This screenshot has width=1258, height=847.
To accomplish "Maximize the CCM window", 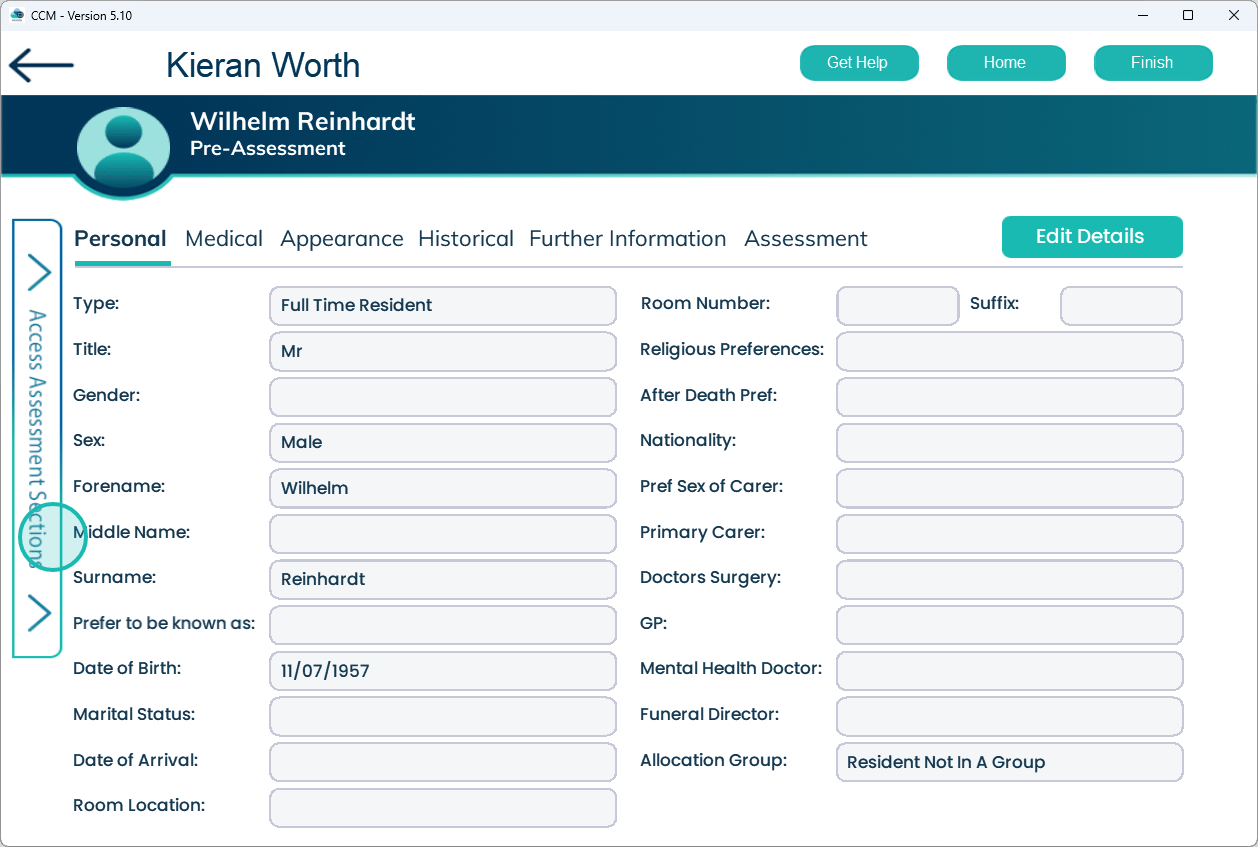I will click(x=1187, y=15).
